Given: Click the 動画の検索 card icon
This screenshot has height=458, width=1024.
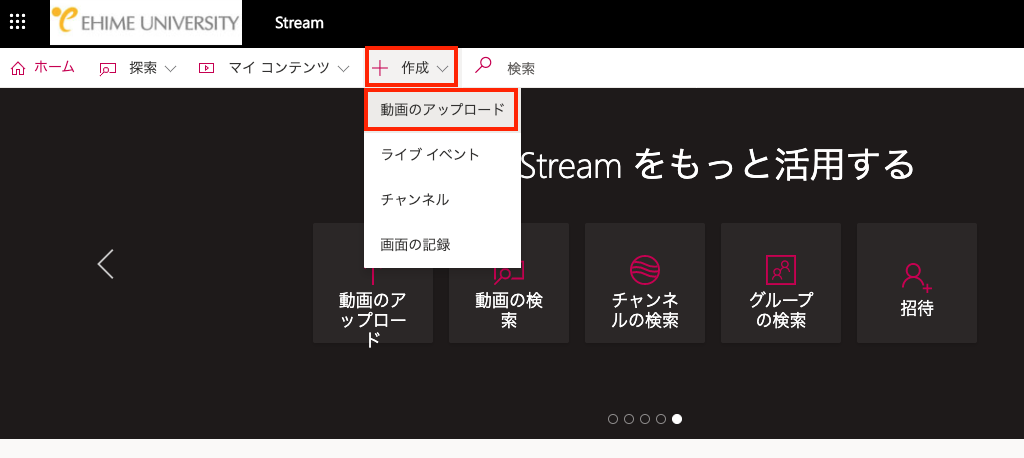Looking at the screenshot, I should [x=509, y=270].
